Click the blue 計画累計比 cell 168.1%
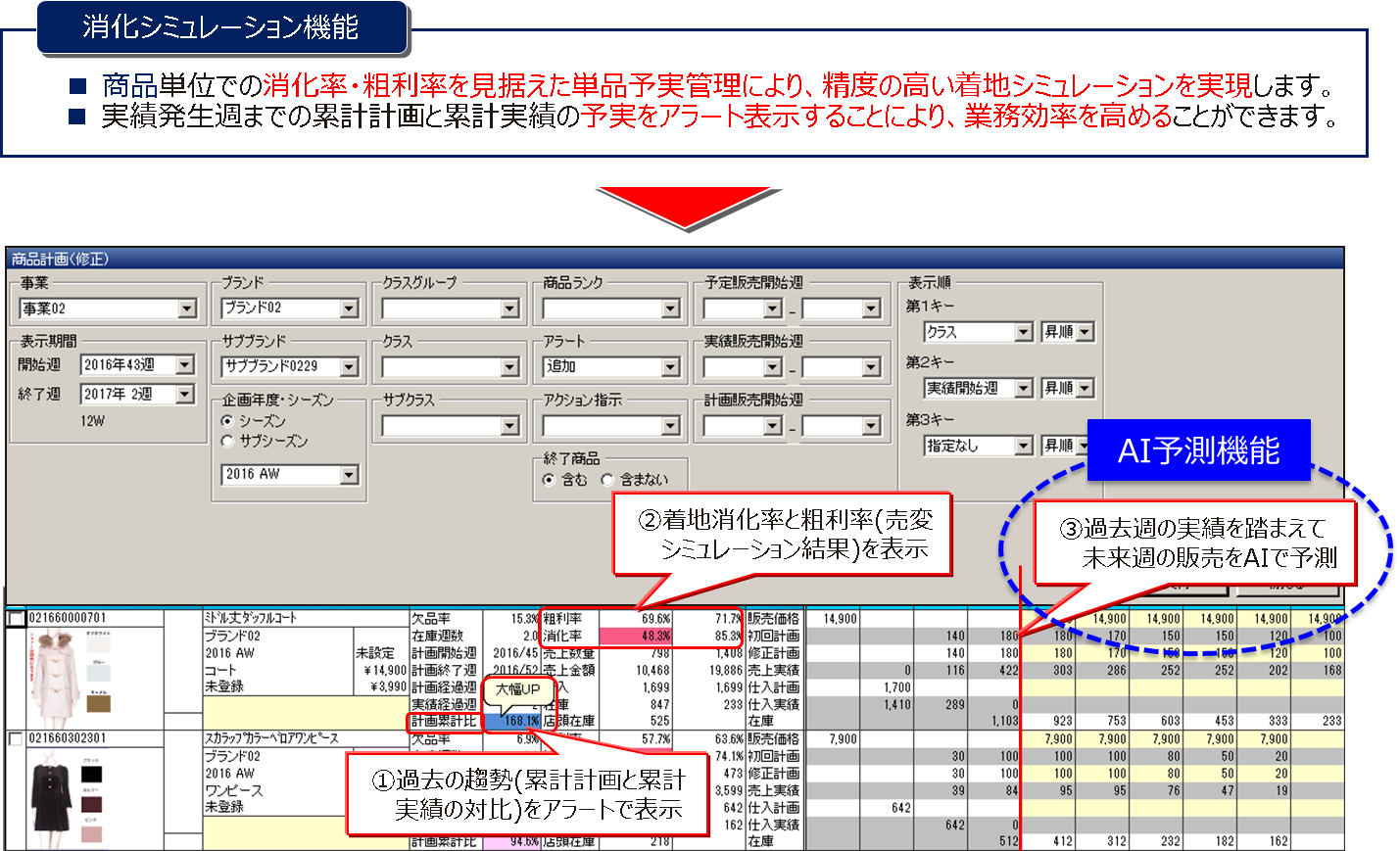This screenshot has width=1400, height=851. [x=512, y=722]
